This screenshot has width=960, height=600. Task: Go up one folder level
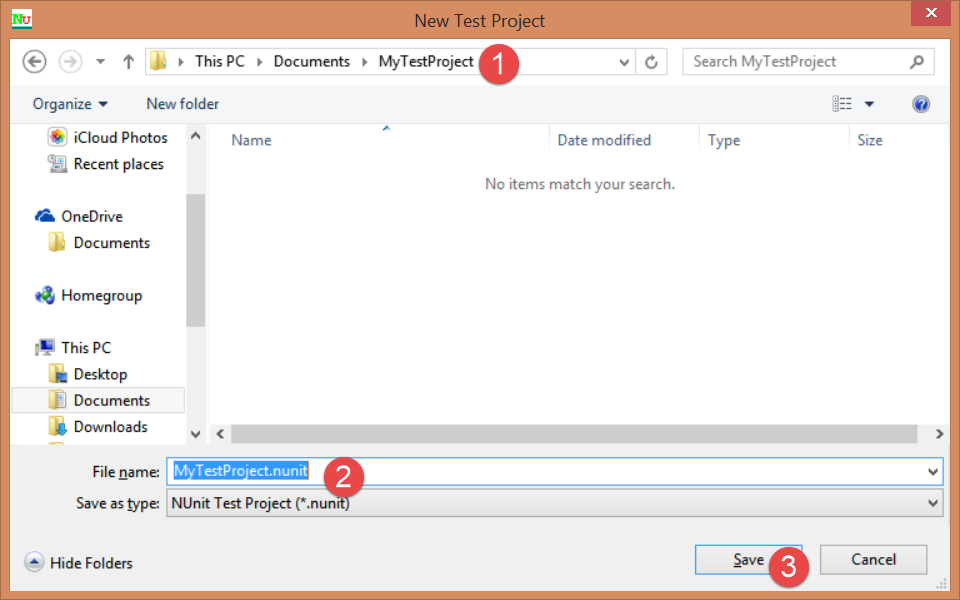[128, 61]
